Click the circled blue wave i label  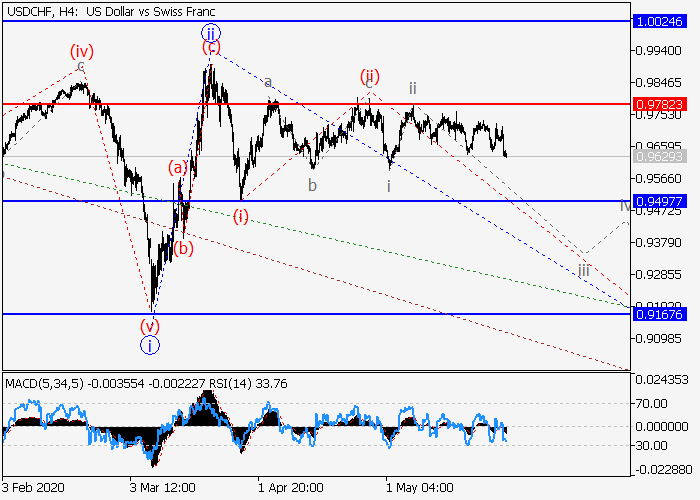pos(149,345)
